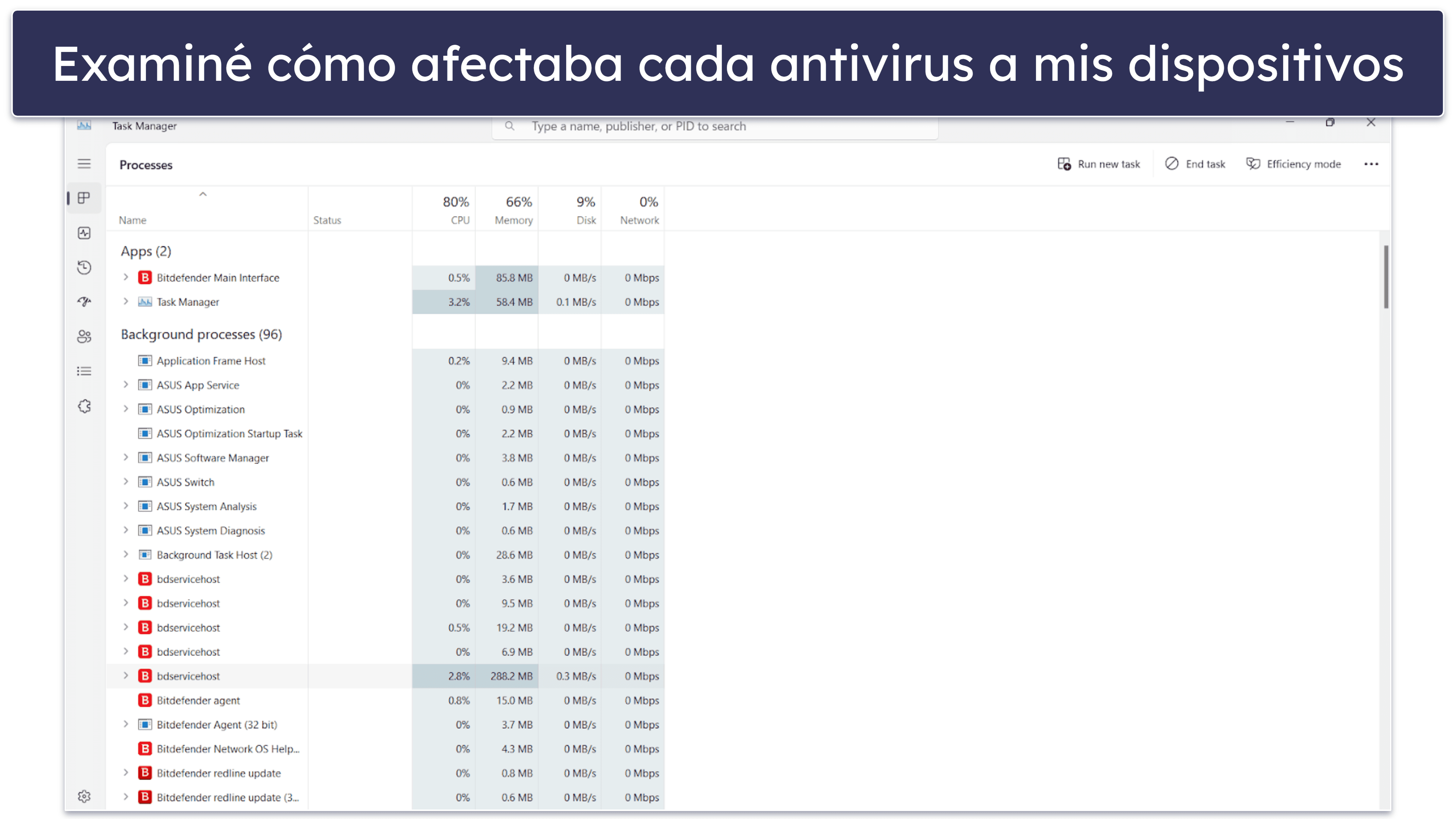Open the Details sidebar icon

coord(84,372)
